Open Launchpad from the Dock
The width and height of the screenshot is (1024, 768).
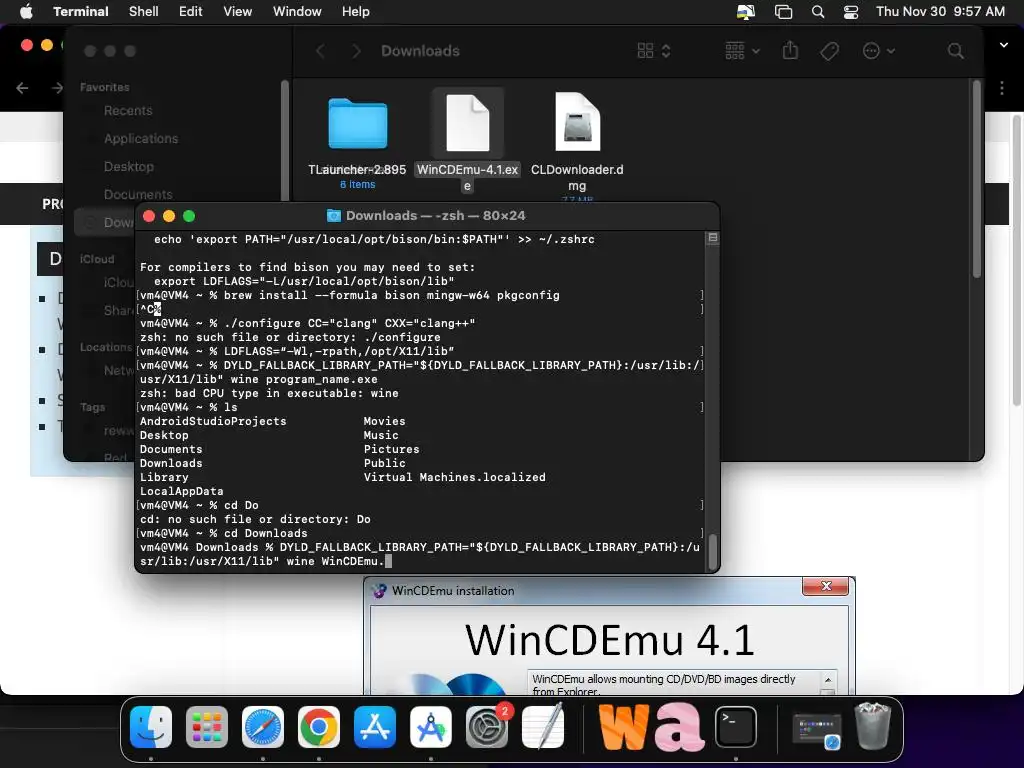pyautogui.click(x=207, y=727)
